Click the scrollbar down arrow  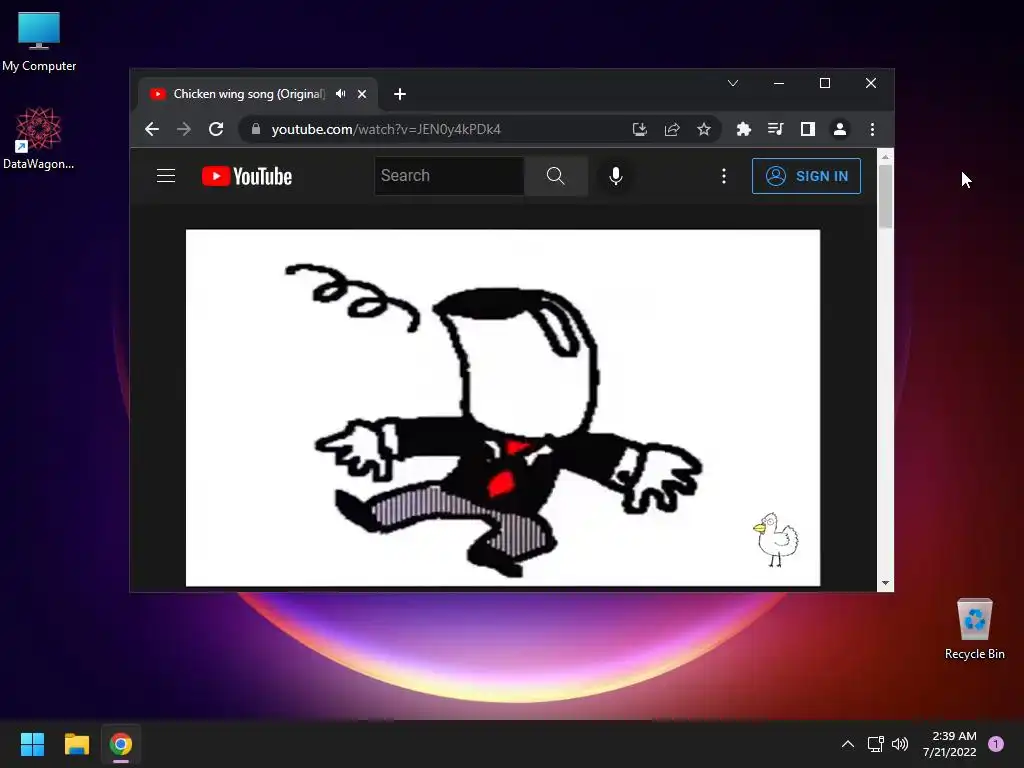coord(885,583)
